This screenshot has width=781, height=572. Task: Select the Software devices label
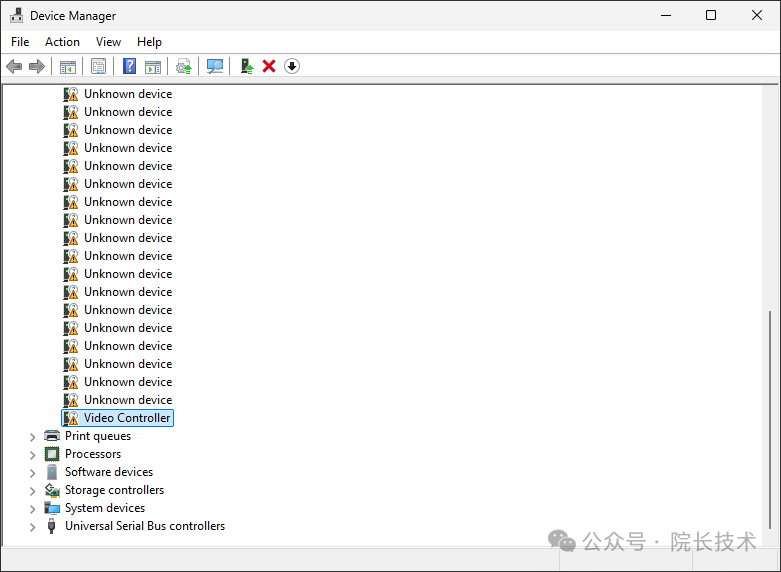coord(109,472)
